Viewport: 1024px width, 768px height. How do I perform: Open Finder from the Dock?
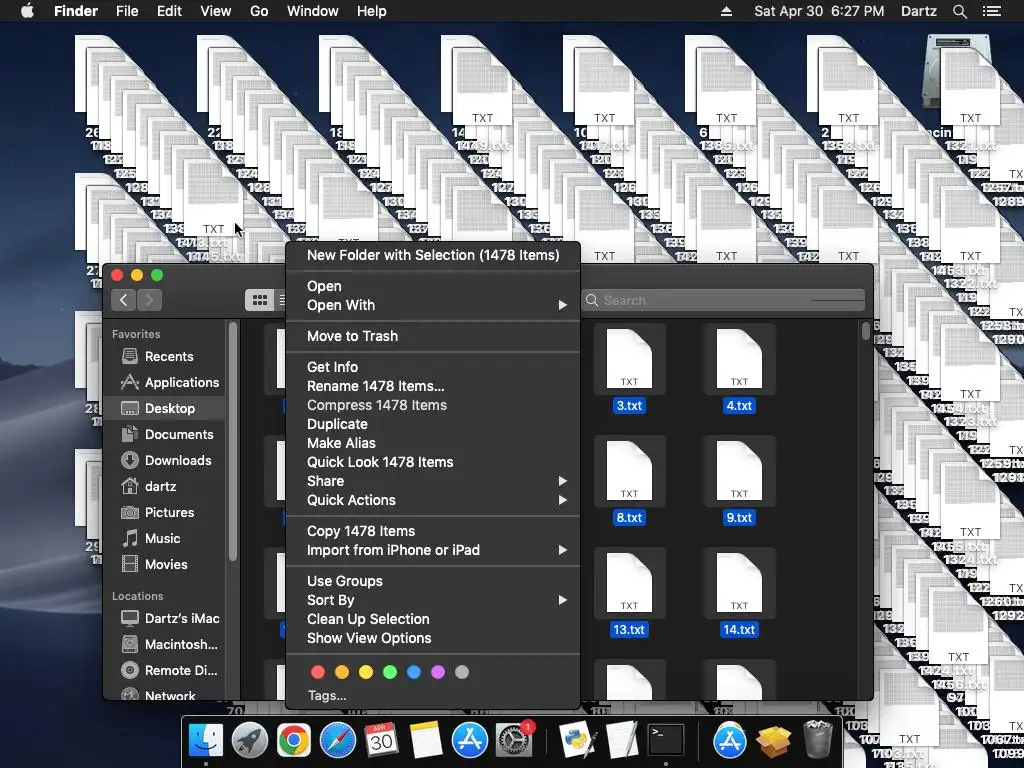coord(206,741)
